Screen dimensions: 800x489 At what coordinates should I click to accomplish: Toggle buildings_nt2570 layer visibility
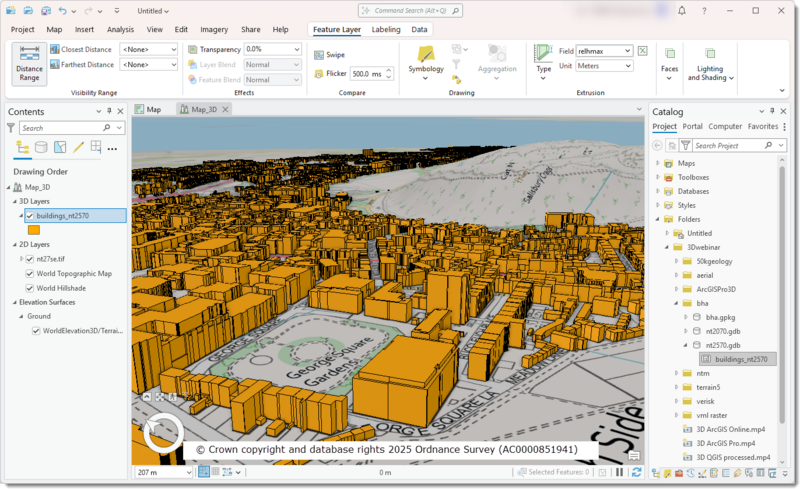pos(30,216)
